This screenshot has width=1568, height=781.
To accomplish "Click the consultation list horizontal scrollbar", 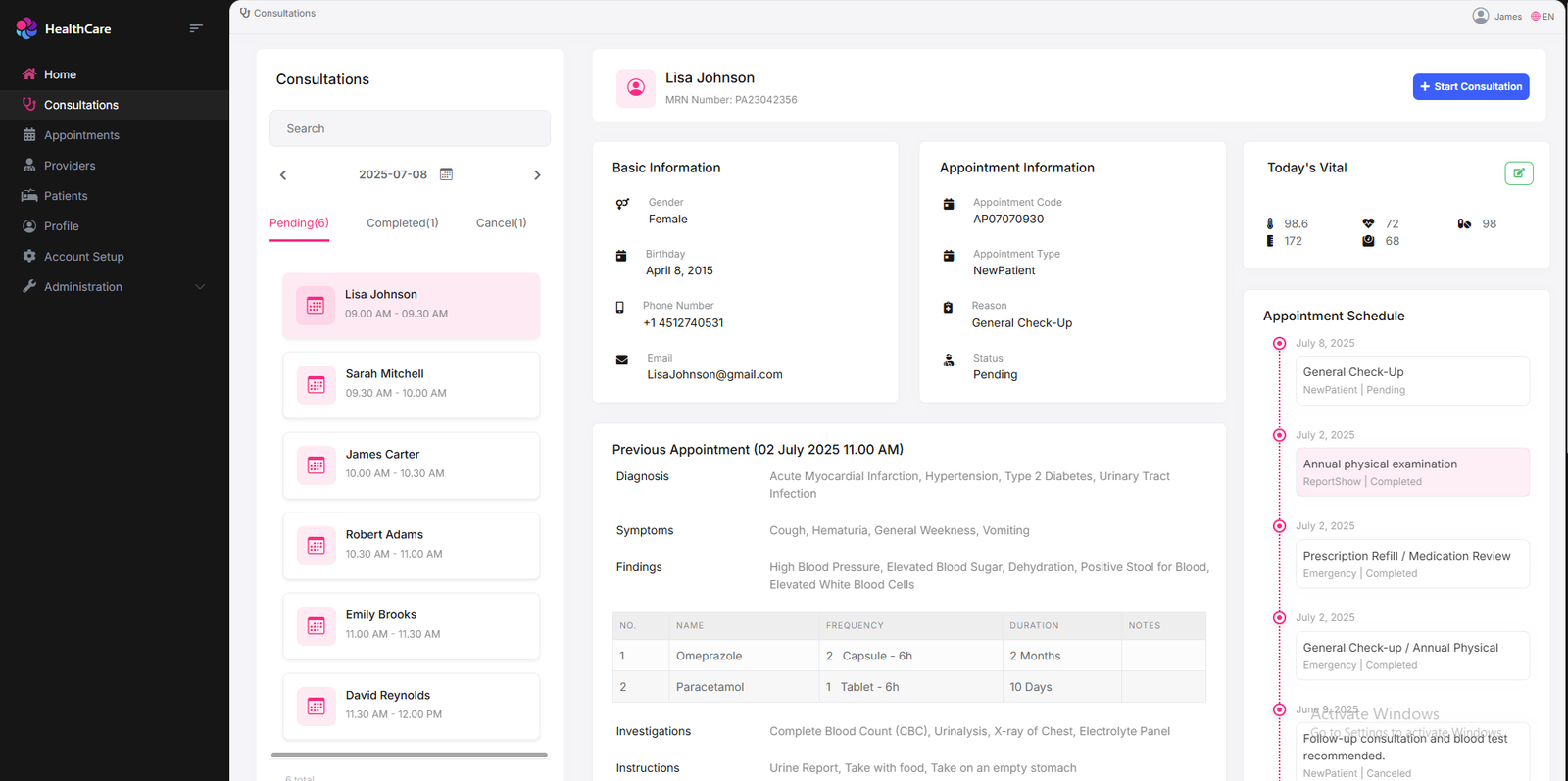I will click(409, 755).
